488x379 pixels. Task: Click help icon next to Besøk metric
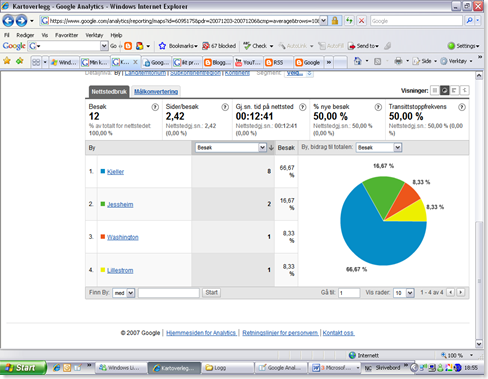click(155, 107)
